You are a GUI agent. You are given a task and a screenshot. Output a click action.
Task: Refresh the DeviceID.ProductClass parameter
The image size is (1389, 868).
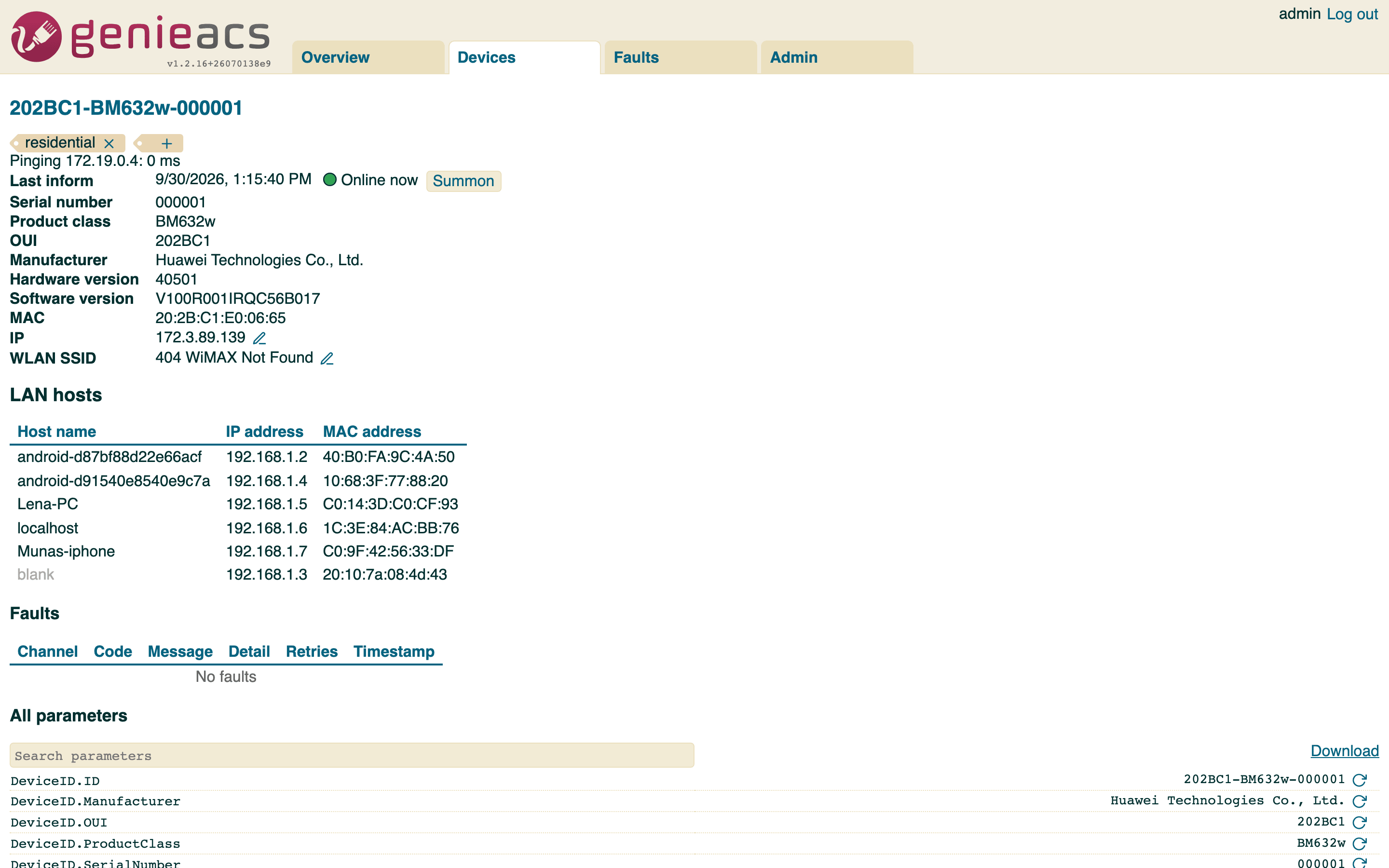click(1359, 844)
